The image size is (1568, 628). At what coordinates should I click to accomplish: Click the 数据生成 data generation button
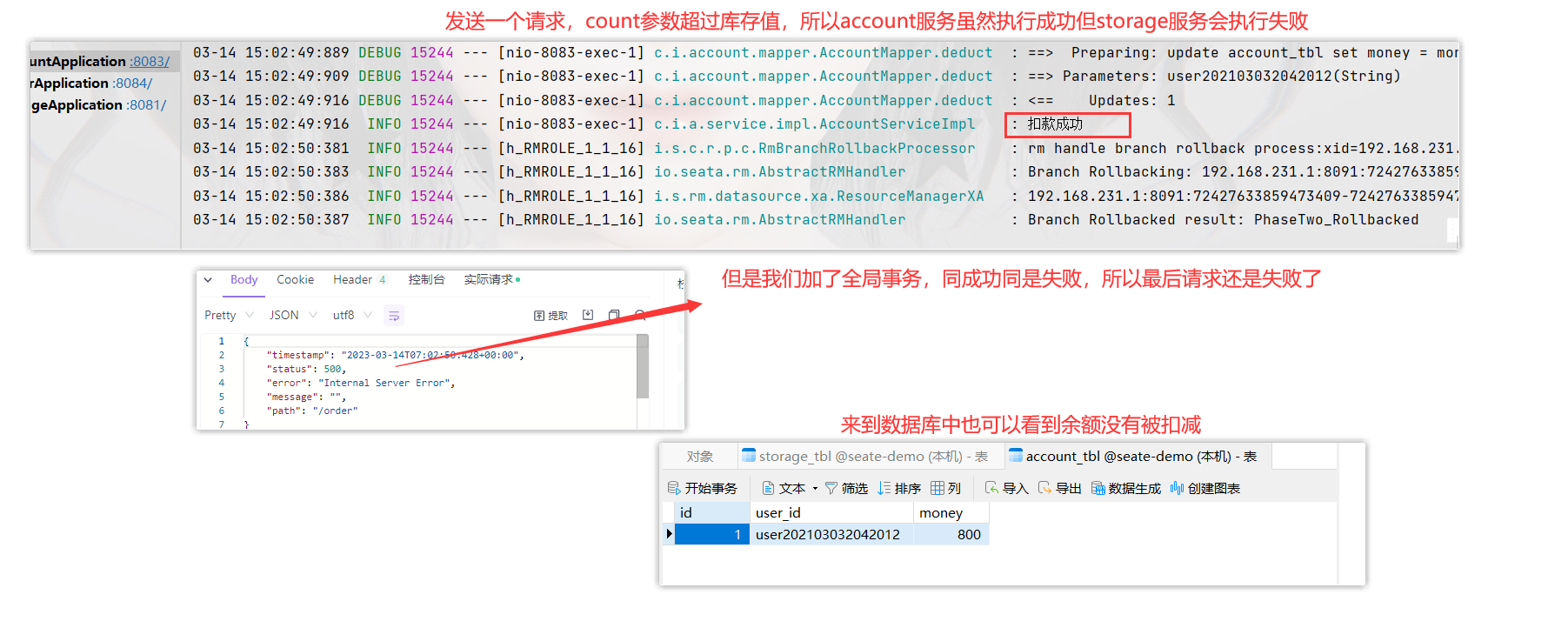(1126, 488)
